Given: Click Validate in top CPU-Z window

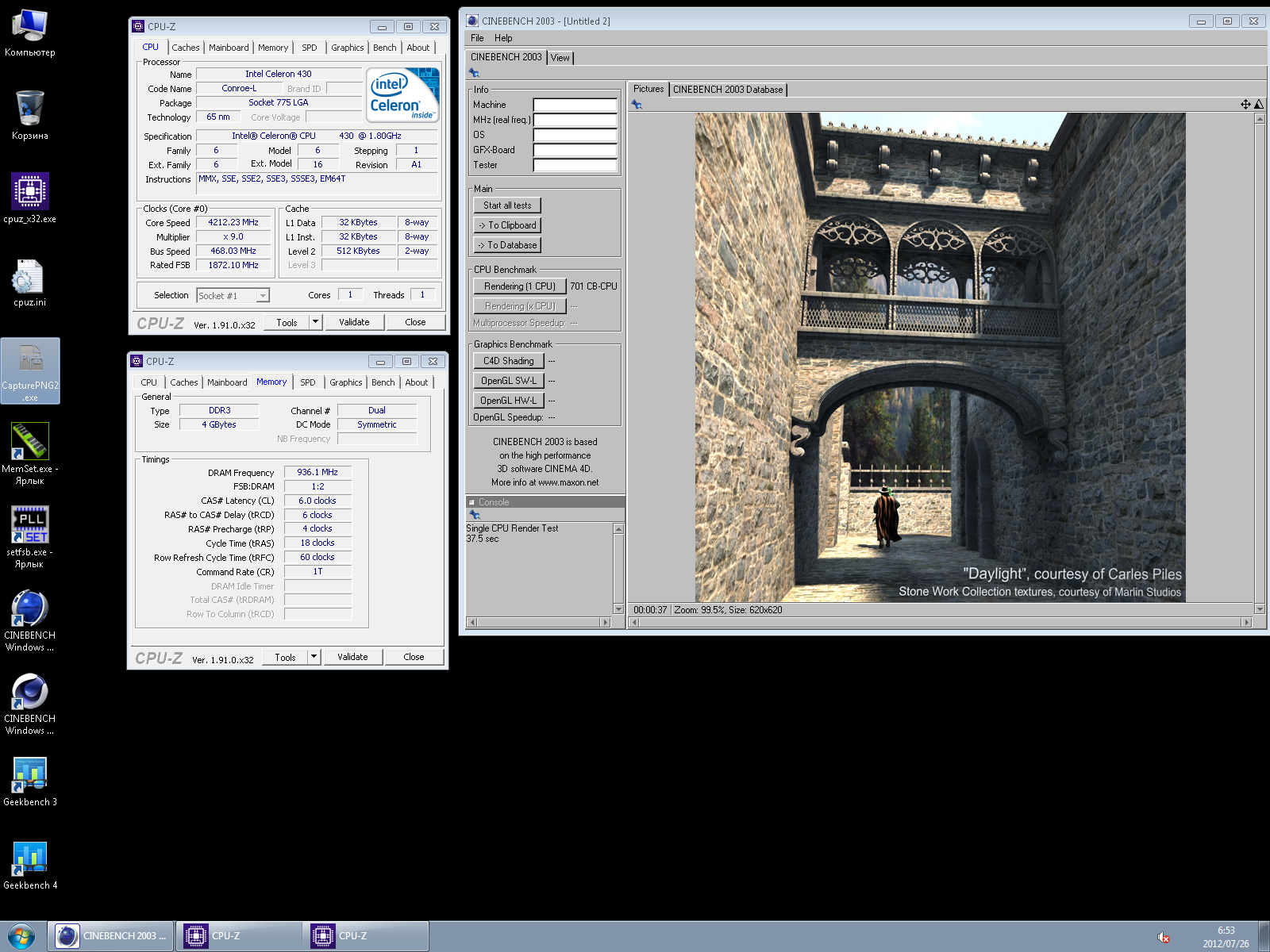Looking at the screenshot, I should pyautogui.click(x=354, y=322).
